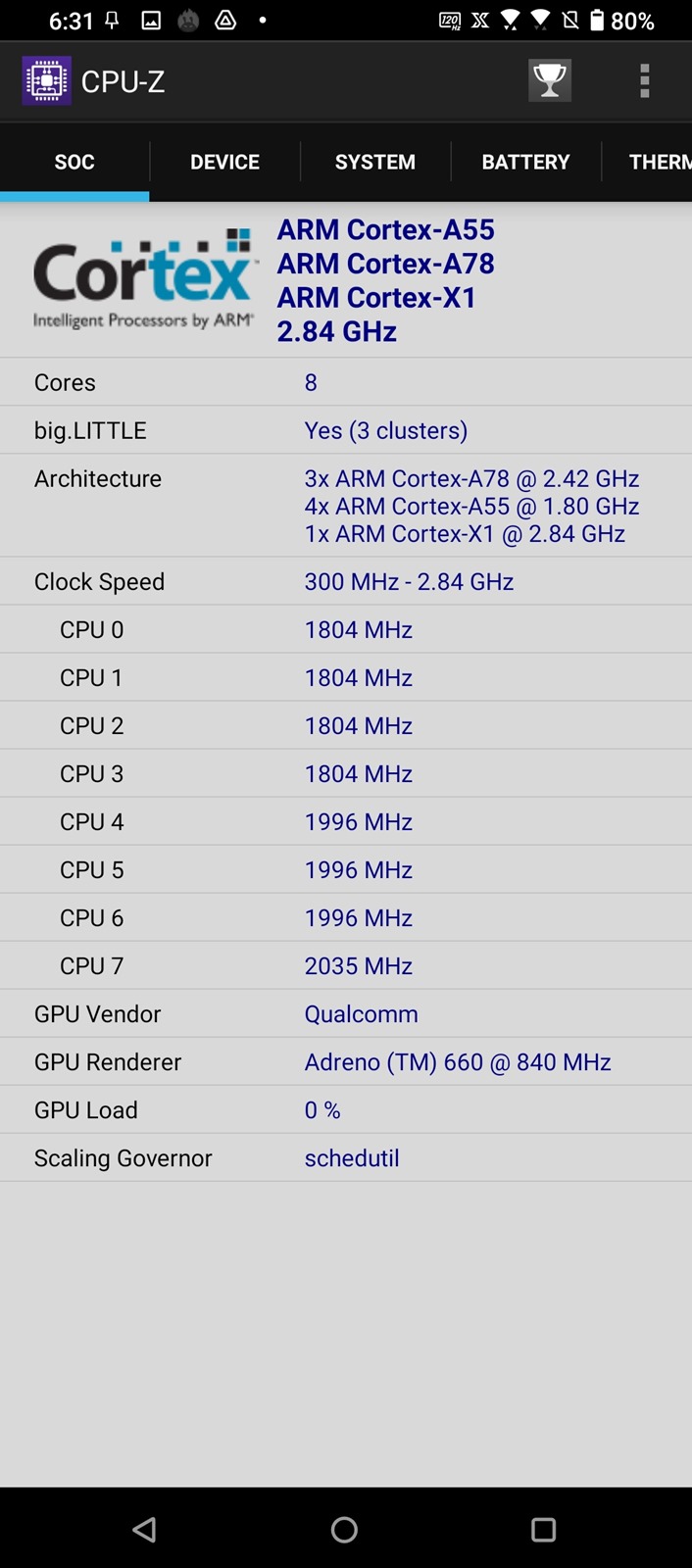Select the CPU 7 frequency row

[346, 965]
